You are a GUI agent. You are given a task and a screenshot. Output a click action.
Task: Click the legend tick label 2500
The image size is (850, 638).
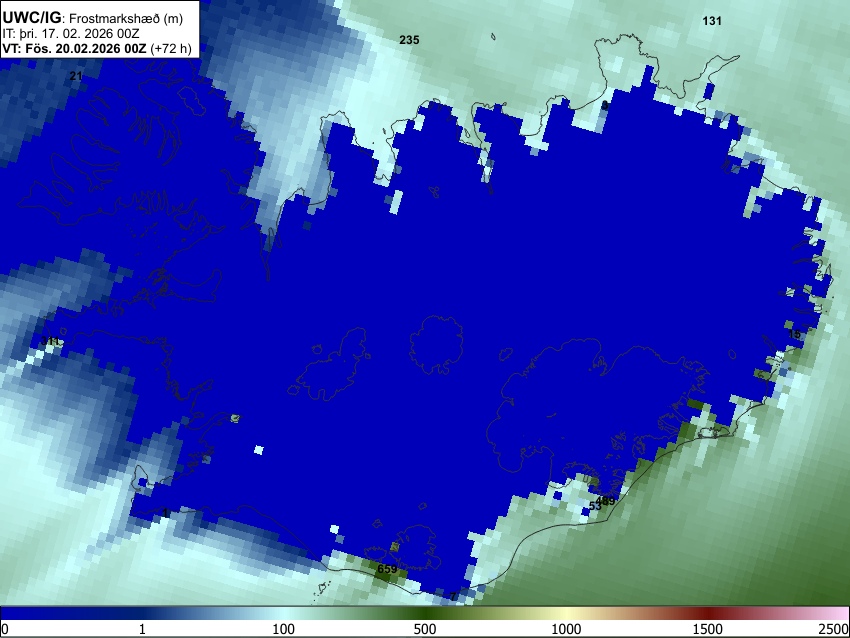pos(834,629)
